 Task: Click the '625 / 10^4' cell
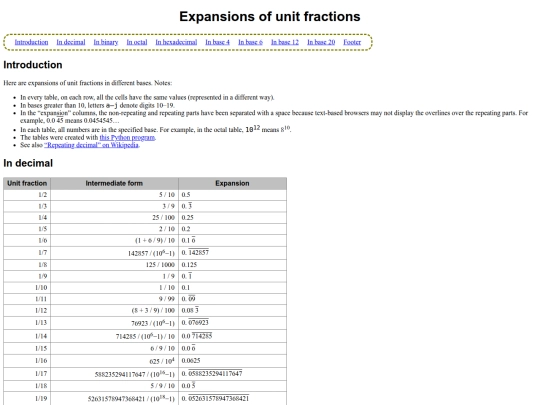pyautogui.click(x=114, y=361)
